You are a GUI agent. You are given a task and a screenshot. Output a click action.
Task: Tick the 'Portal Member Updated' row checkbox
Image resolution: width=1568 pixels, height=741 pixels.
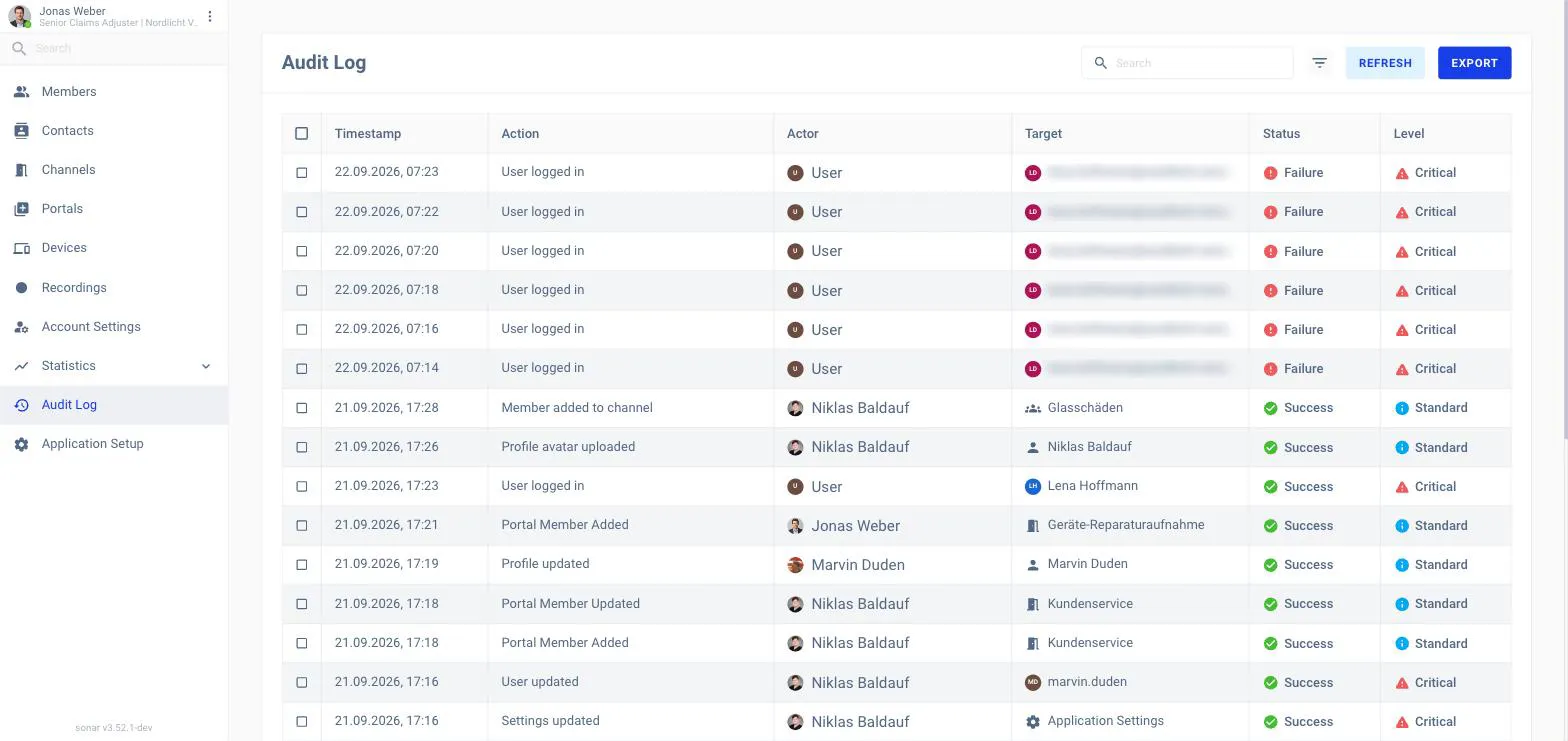pyautogui.click(x=302, y=604)
